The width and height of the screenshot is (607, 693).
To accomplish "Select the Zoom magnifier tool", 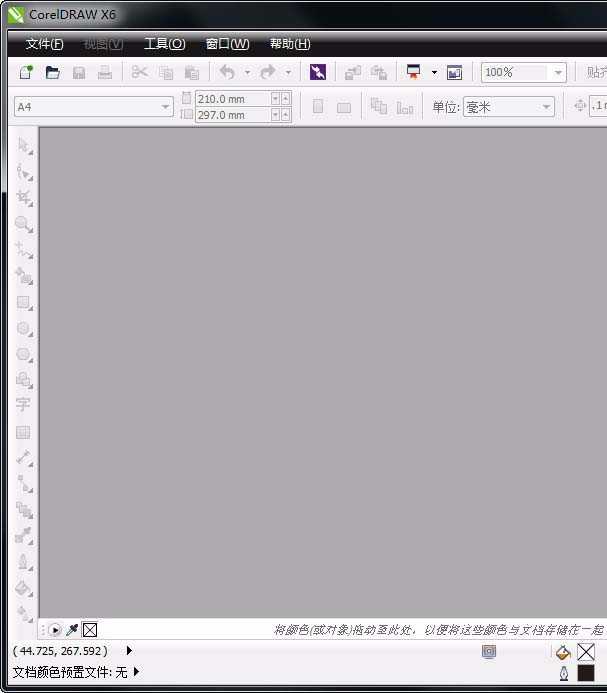I will tap(23, 224).
